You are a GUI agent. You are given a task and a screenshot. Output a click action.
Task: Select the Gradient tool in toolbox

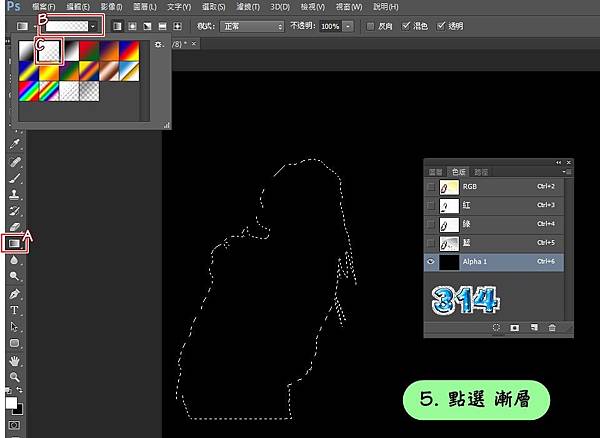click(x=15, y=243)
